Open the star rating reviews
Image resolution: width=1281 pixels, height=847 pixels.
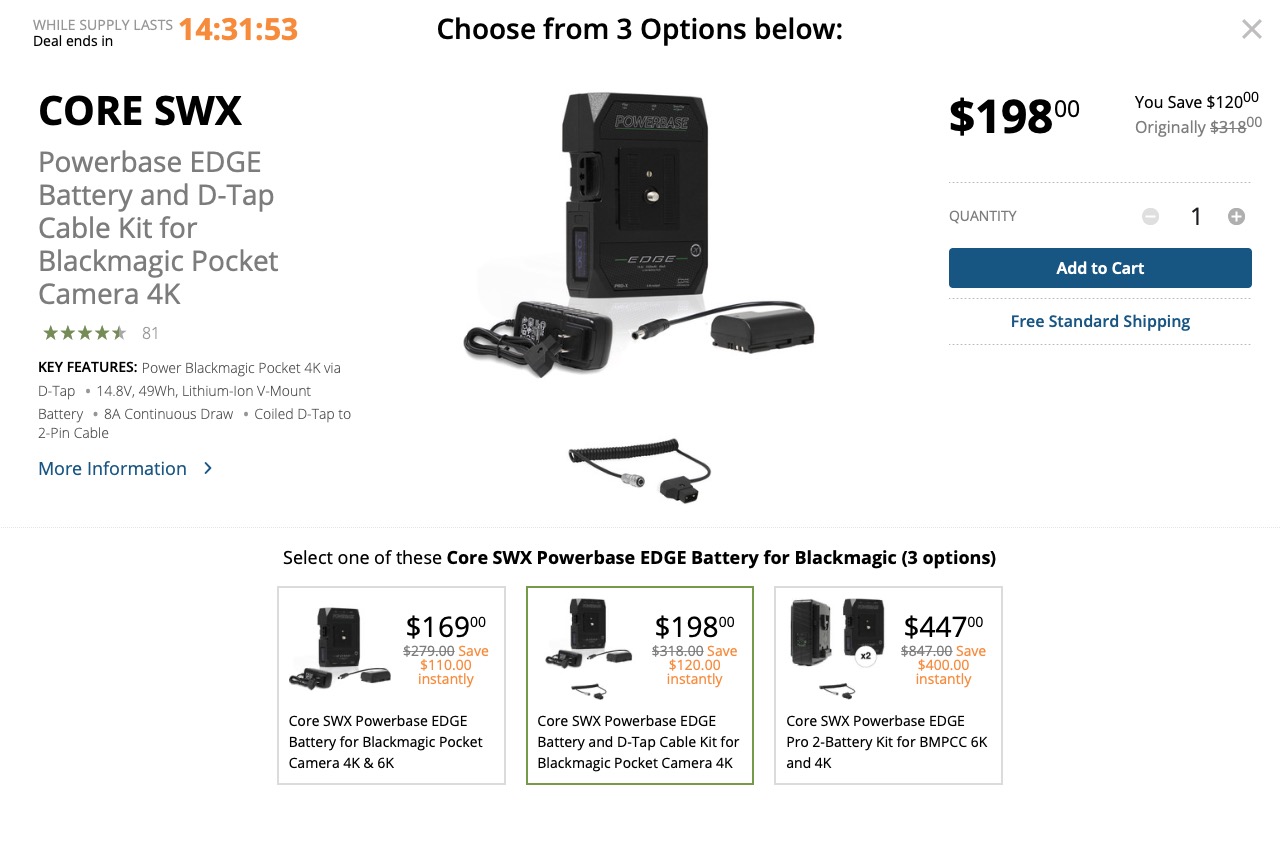pyautogui.click(x=84, y=333)
